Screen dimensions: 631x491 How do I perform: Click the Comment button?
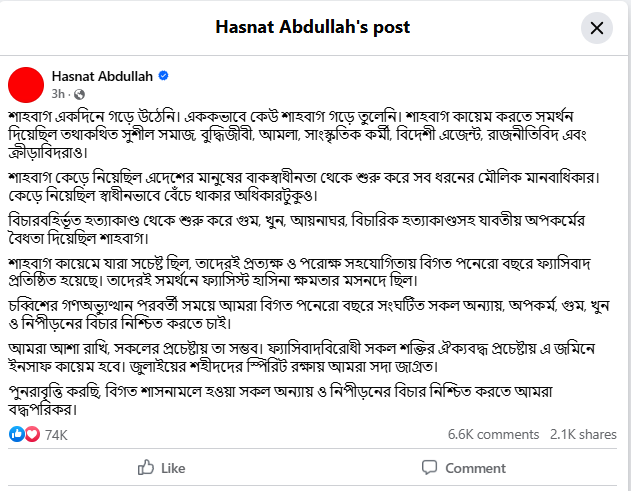pos(464,468)
